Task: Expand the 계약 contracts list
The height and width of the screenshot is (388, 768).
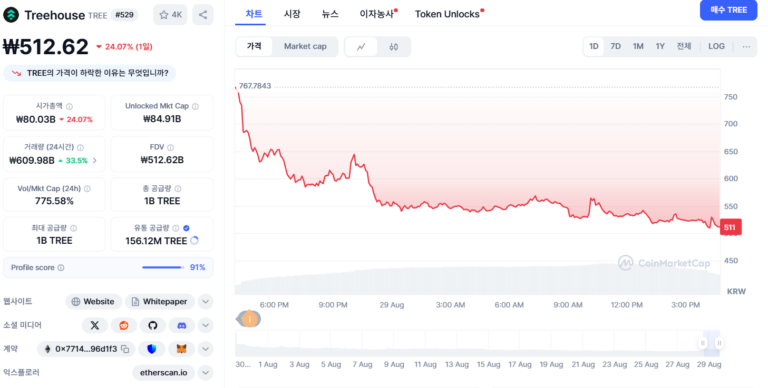Action: [x=206, y=349]
